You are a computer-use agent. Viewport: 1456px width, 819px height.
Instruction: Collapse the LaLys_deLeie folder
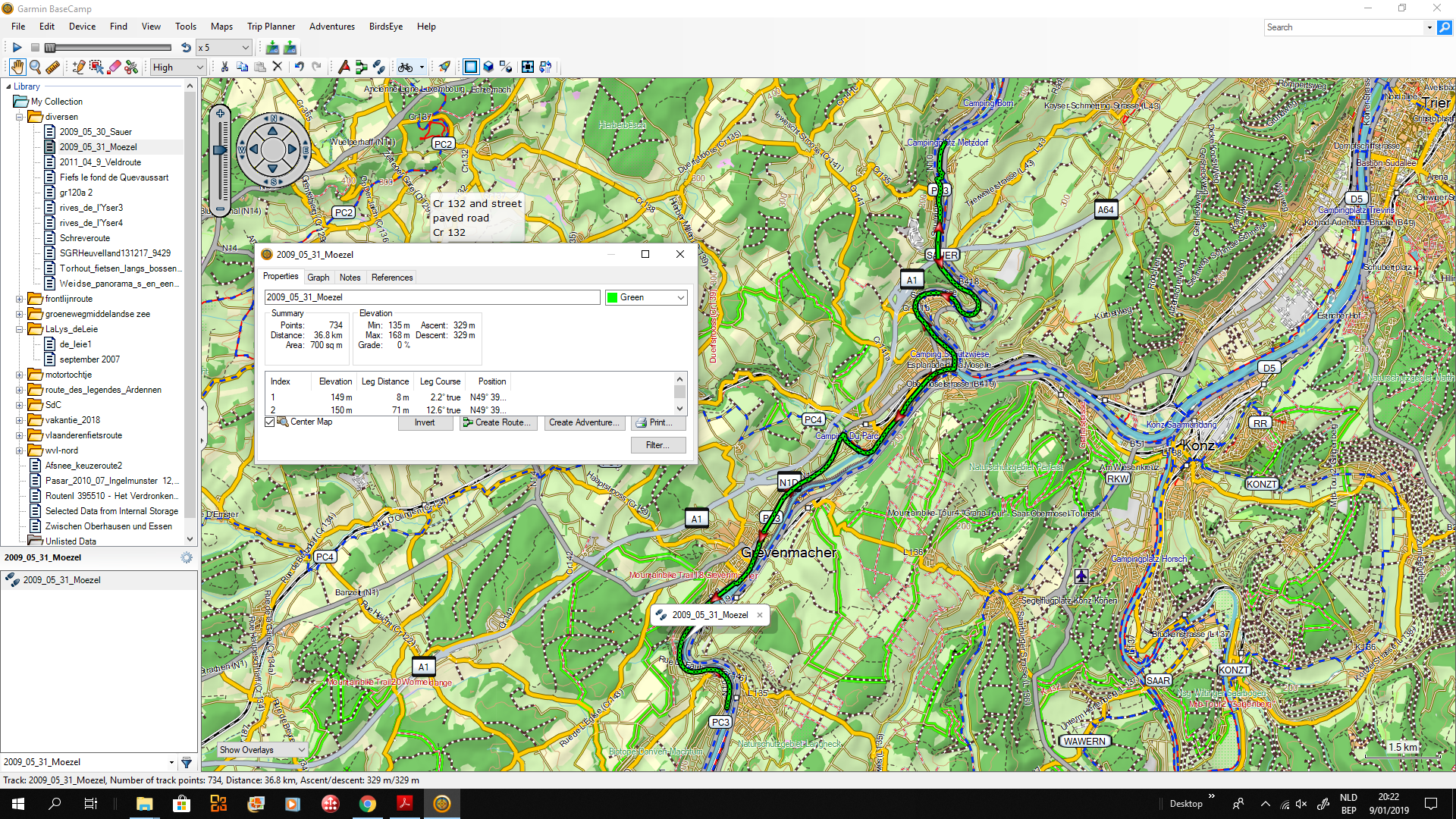point(20,329)
